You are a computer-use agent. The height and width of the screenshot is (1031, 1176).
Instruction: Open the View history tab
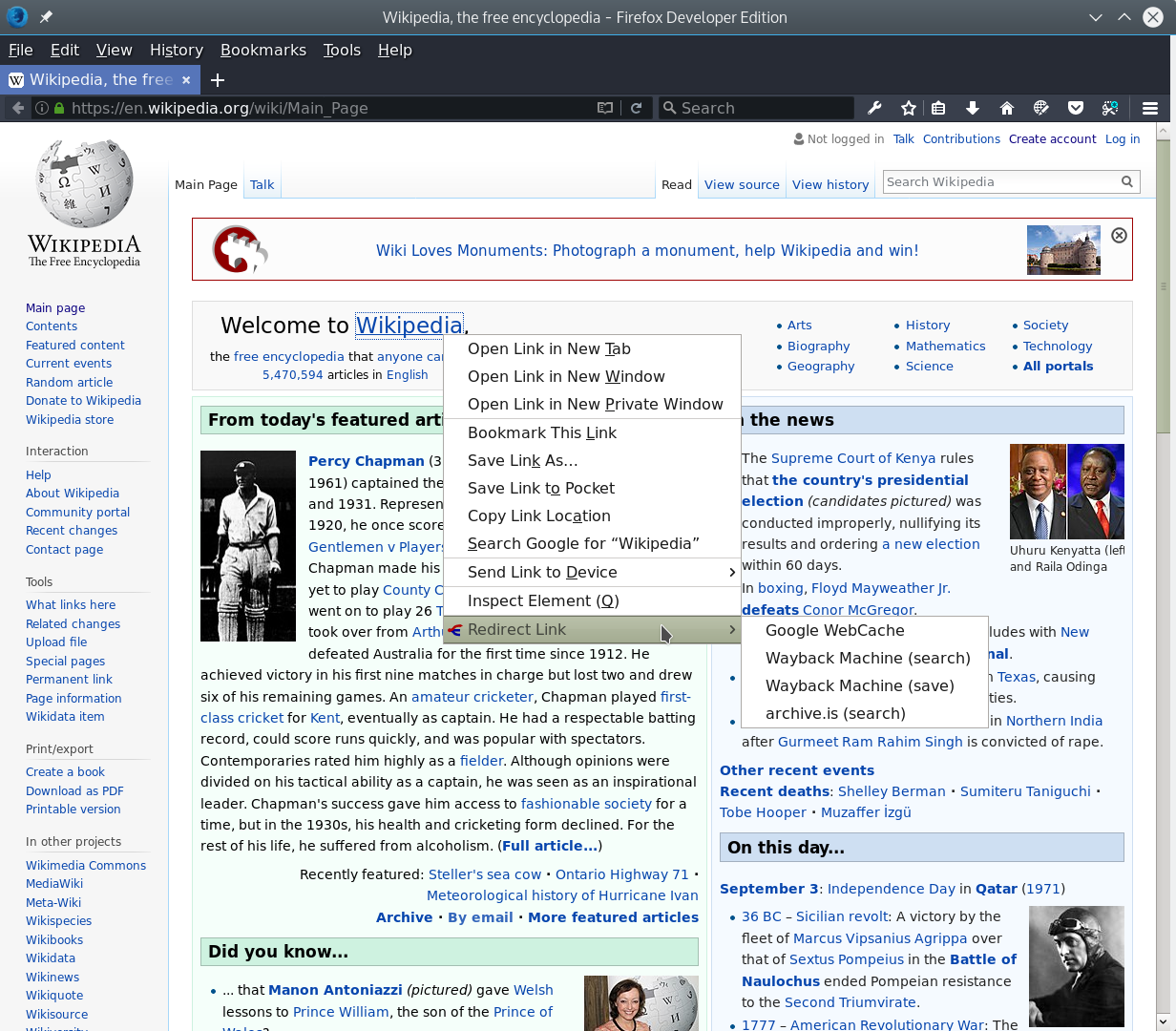[x=830, y=184]
